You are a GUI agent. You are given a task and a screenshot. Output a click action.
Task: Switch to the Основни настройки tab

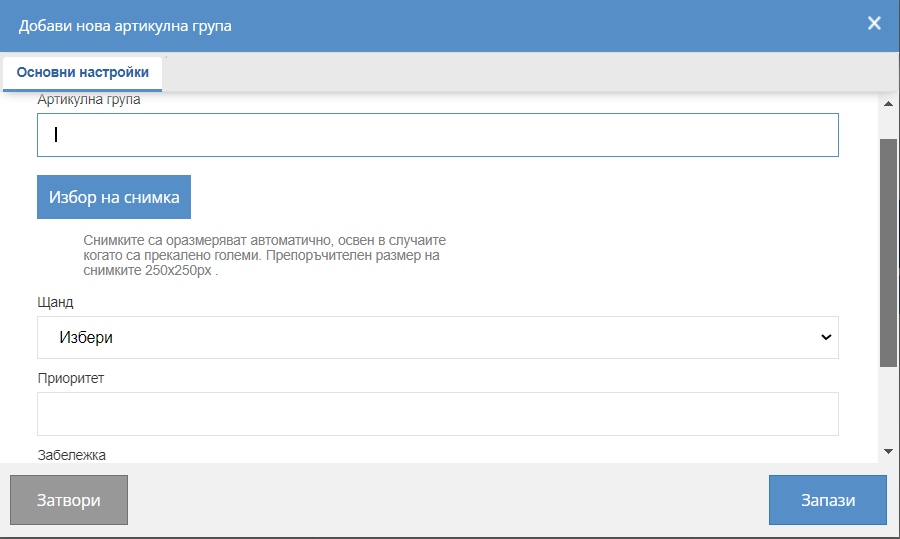coord(83,73)
